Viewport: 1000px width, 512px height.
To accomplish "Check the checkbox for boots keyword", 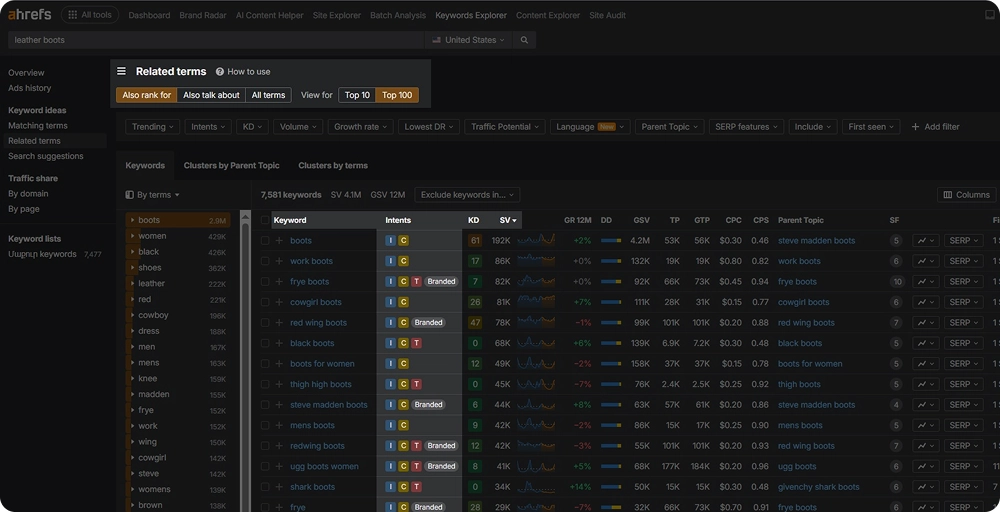I will coord(265,240).
